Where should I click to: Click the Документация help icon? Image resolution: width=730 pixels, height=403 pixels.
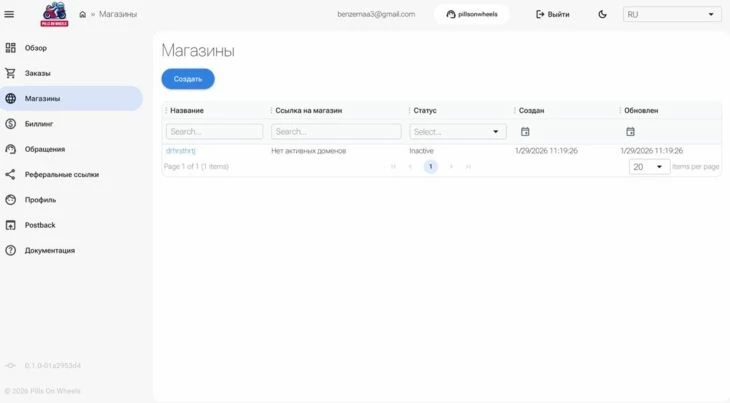[x=11, y=250]
